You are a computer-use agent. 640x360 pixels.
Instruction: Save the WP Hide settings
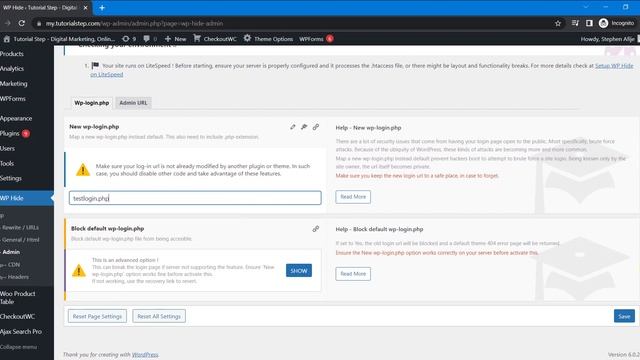tap(624, 316)
